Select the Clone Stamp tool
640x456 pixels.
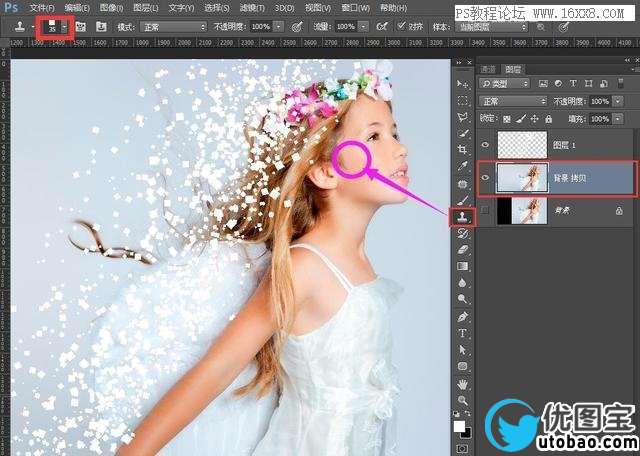tap(463, 216)
